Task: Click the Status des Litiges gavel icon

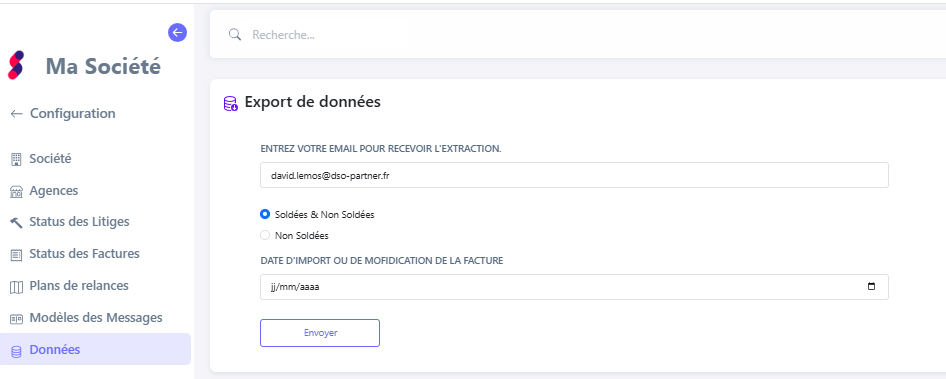Action: pos(16,223)
